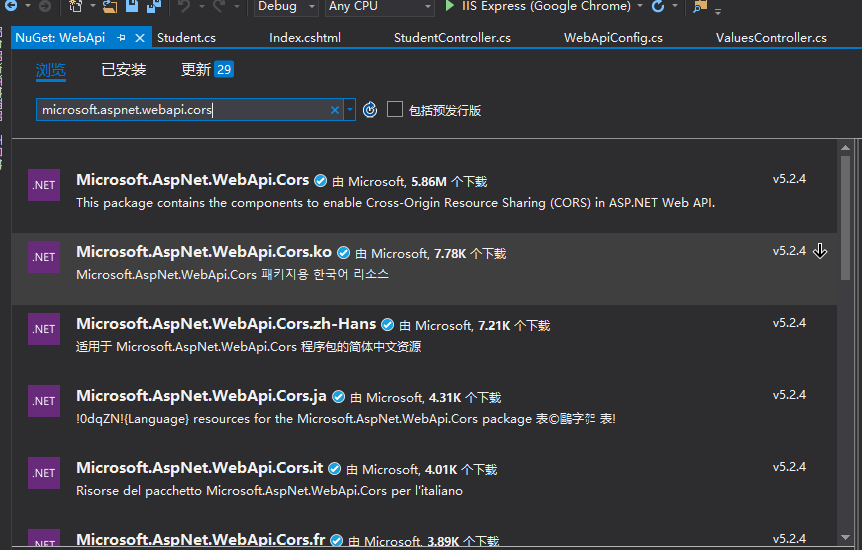
Task: Select the 已安装 (Installed) tab
Action: click(x=124, y=70)
